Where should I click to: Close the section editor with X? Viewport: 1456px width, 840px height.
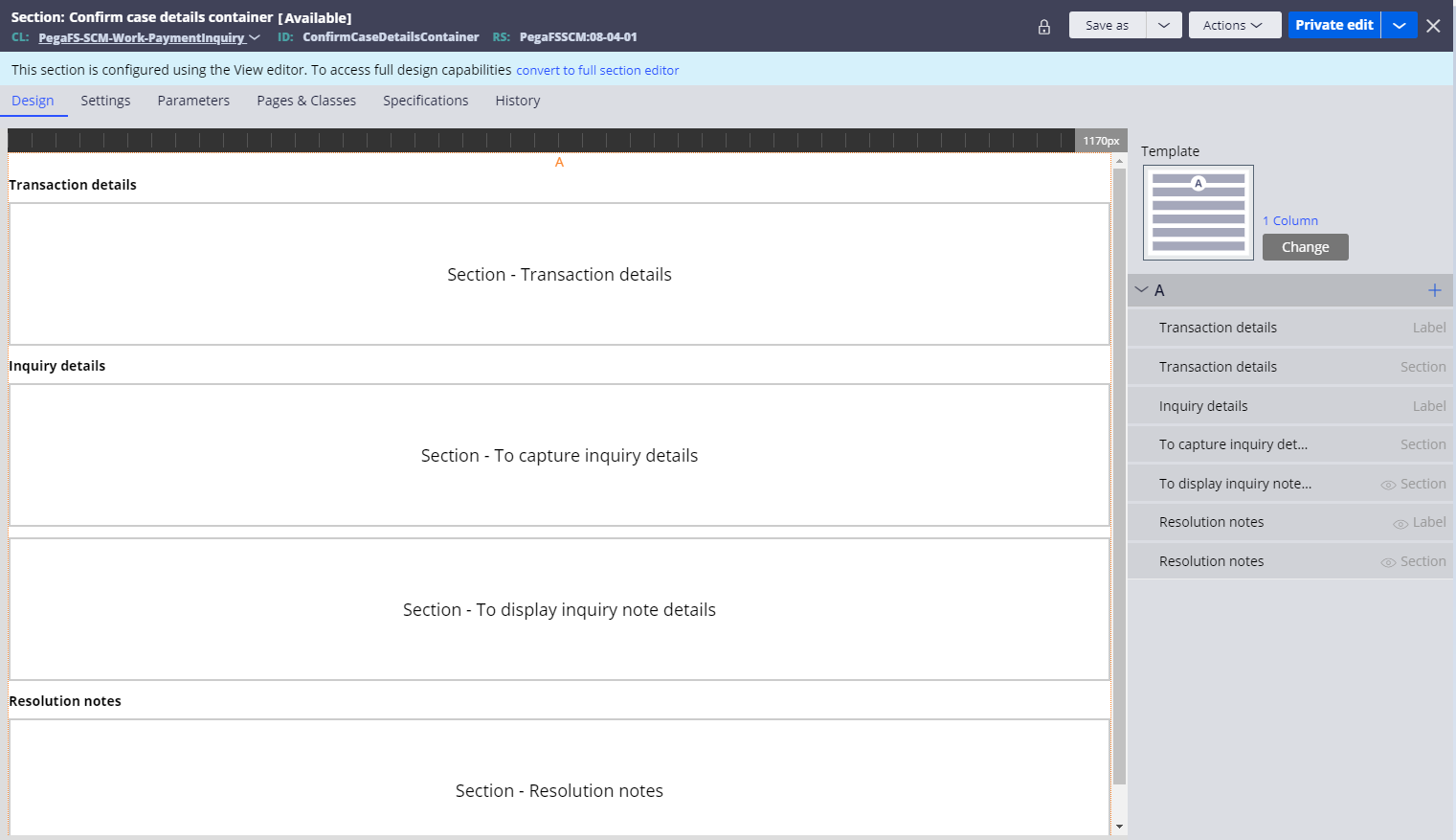[1433, 26]
